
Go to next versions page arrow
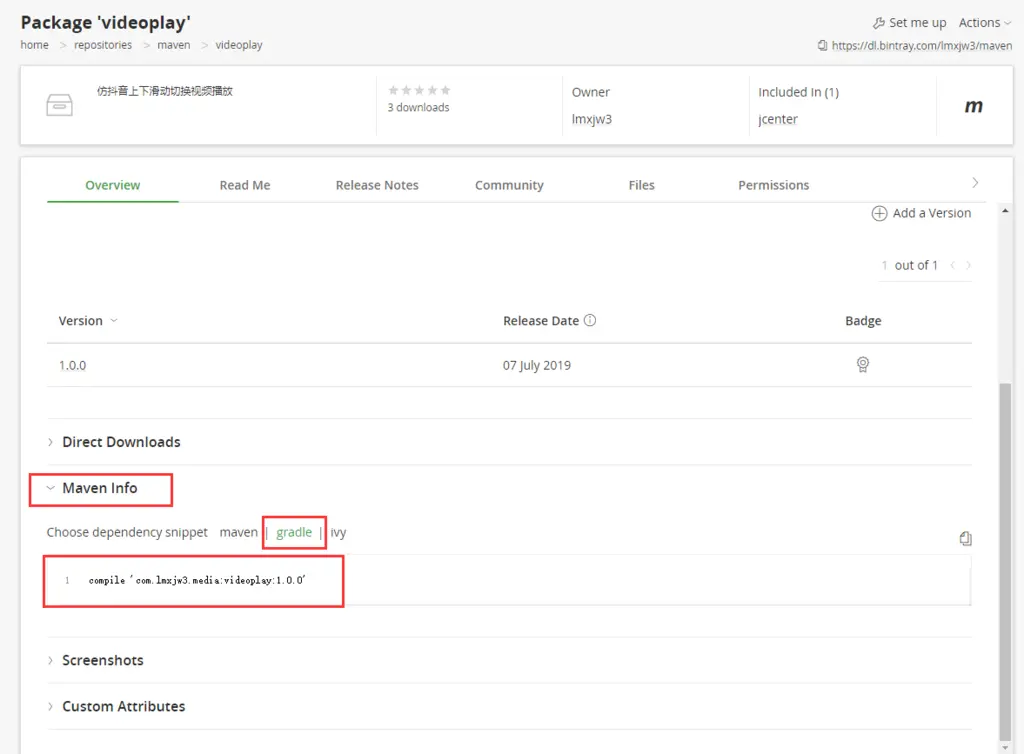coord(968,265)
